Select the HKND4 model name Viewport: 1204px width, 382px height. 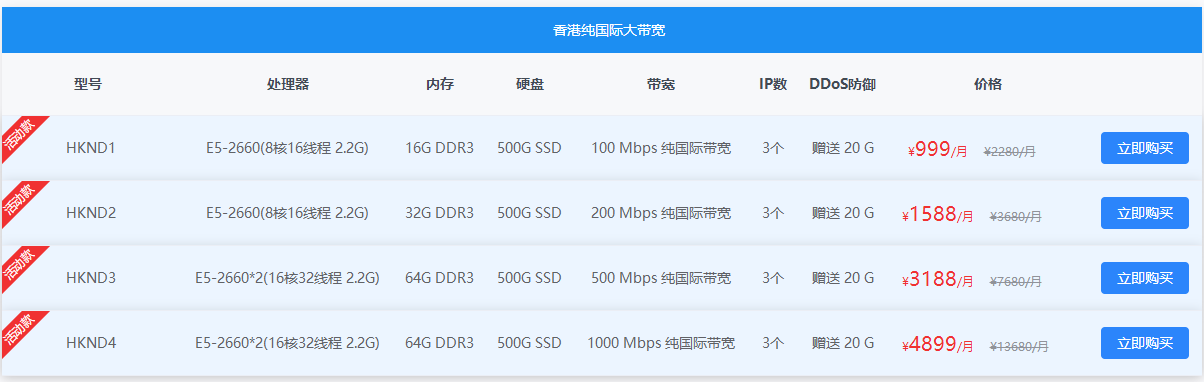point(91,343)
